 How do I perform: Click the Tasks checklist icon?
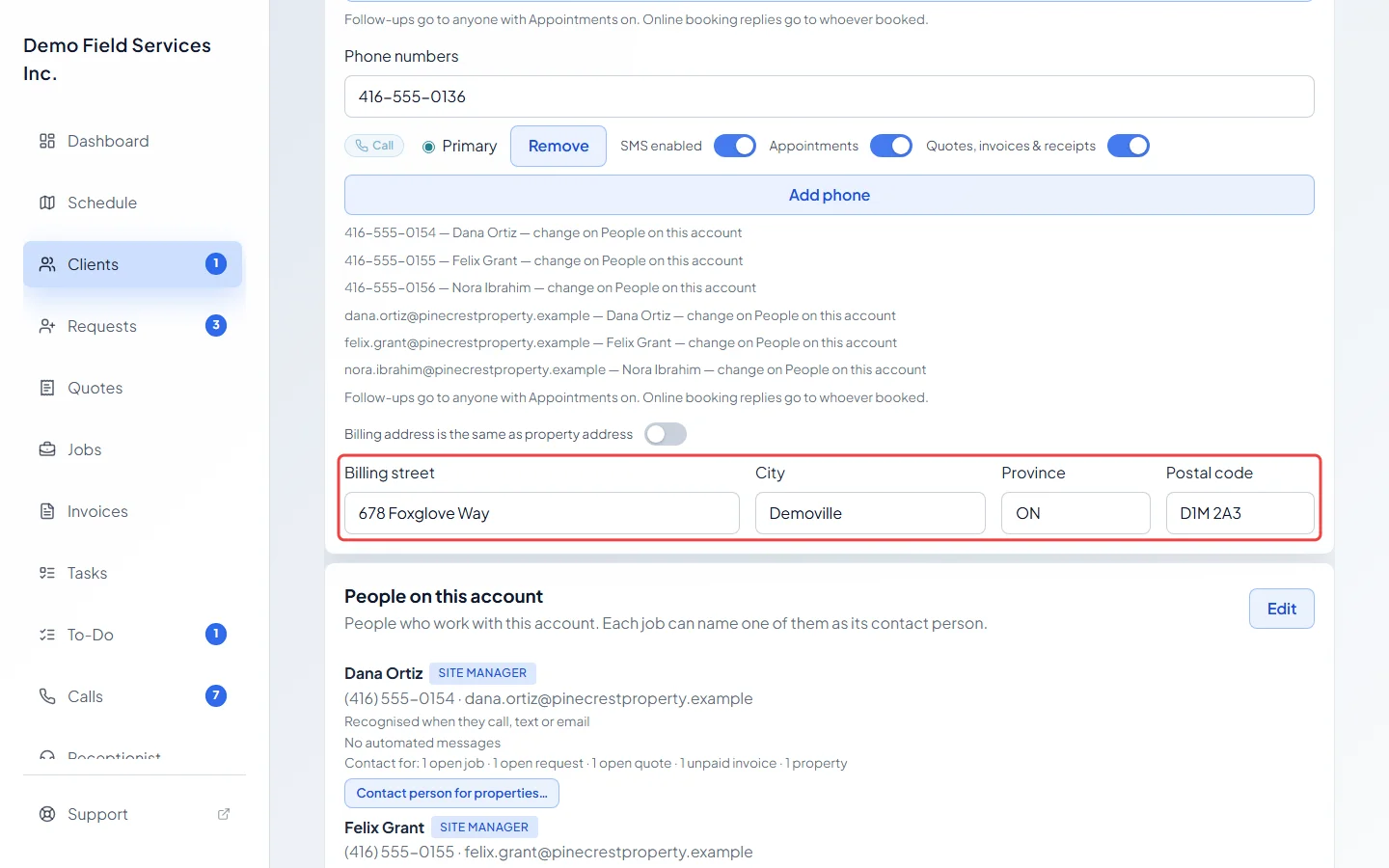click(47, 573)
